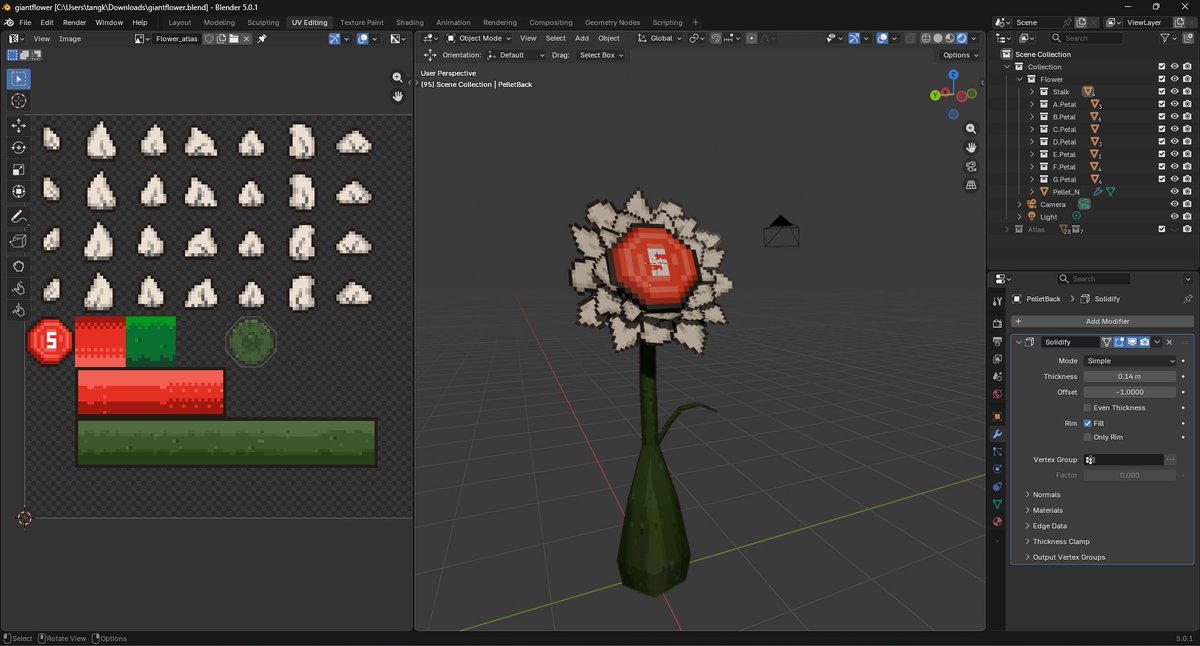Open the Solidify Mode Simple dropdown

[1131, 361]
